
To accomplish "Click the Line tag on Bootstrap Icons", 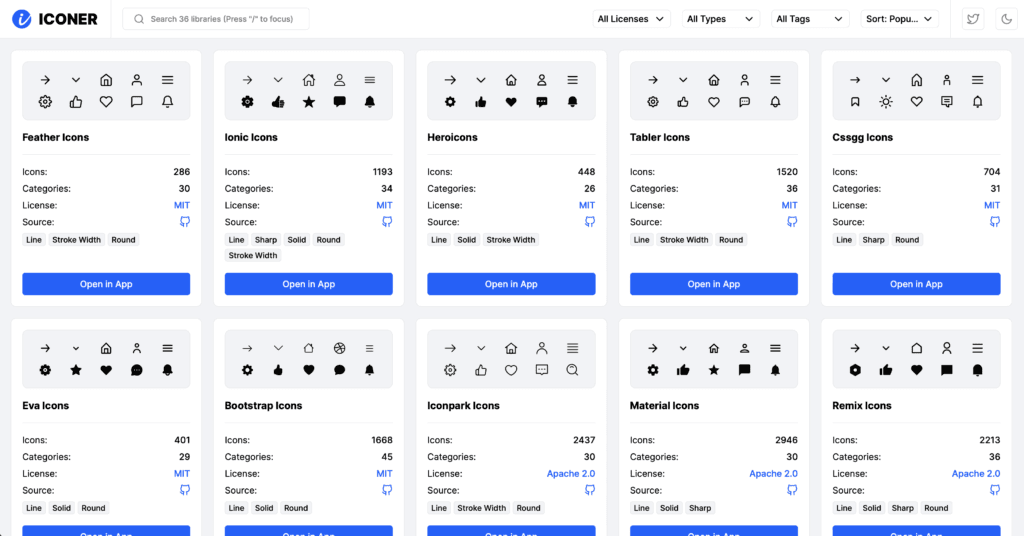I will click(236, 508).
